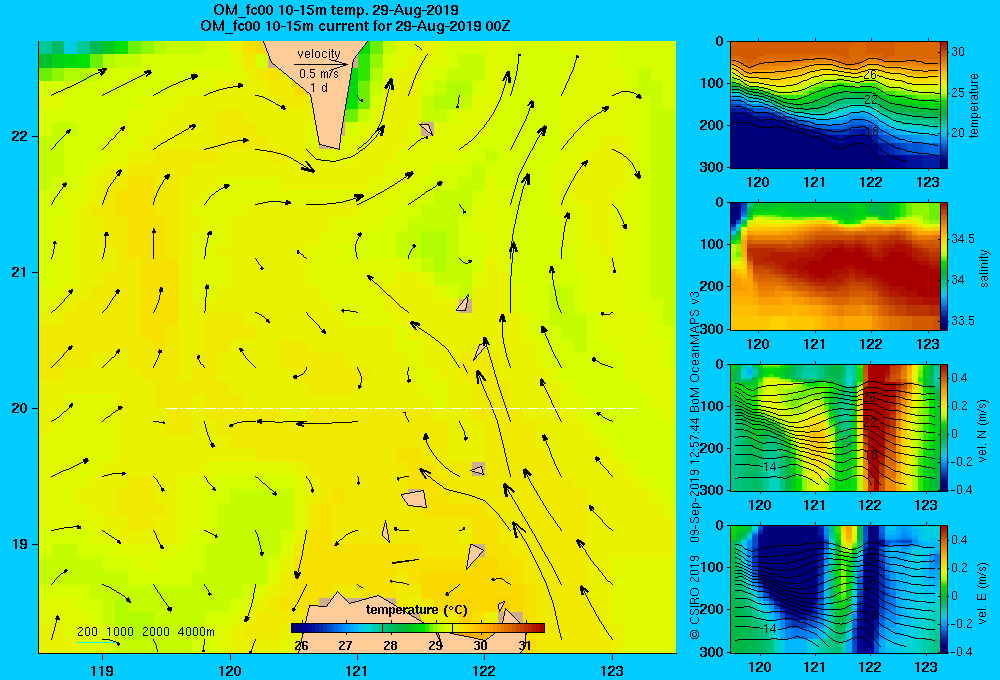Click the vertical 'temperature' axis label
The height and width of the screenshot is (680, 1000).
pos(974,105)
